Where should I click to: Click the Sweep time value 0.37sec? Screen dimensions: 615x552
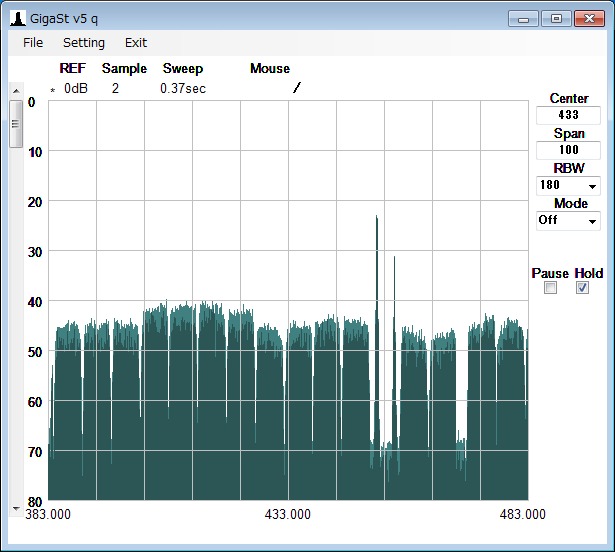(183, 89)
